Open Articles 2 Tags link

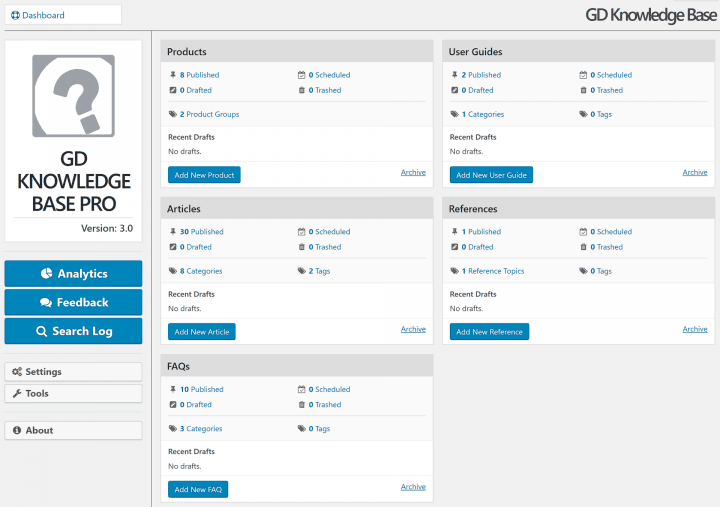[319, 271]
